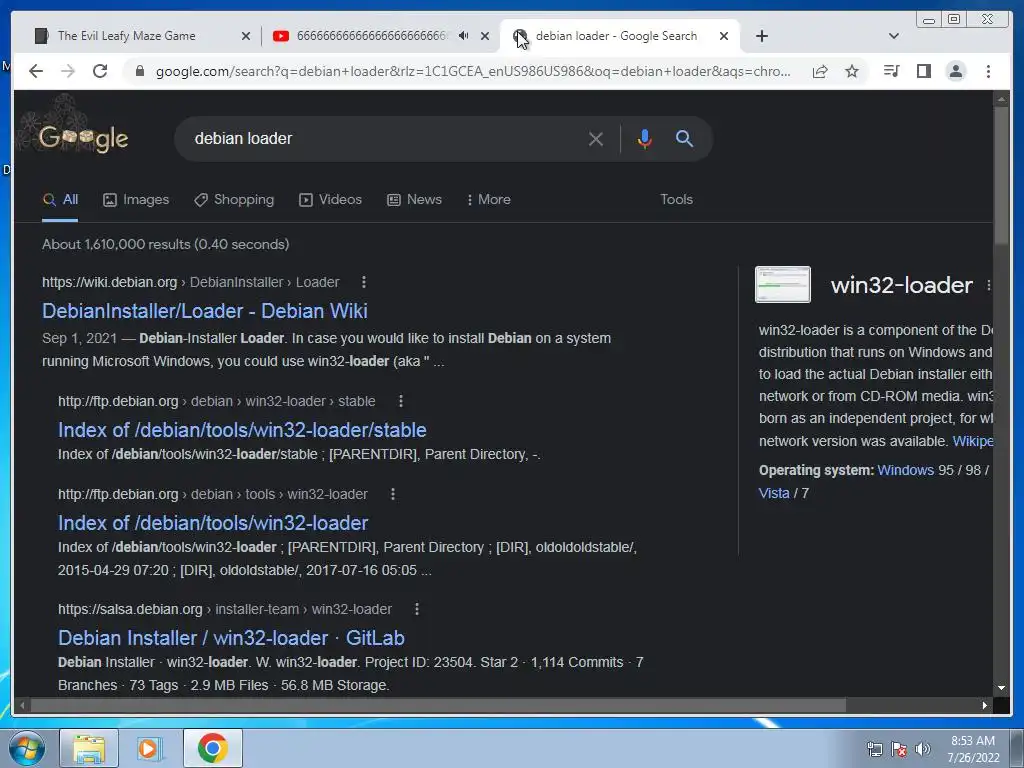
Task: Expand the tab search dropdown
Action: (x=893, y=36)
